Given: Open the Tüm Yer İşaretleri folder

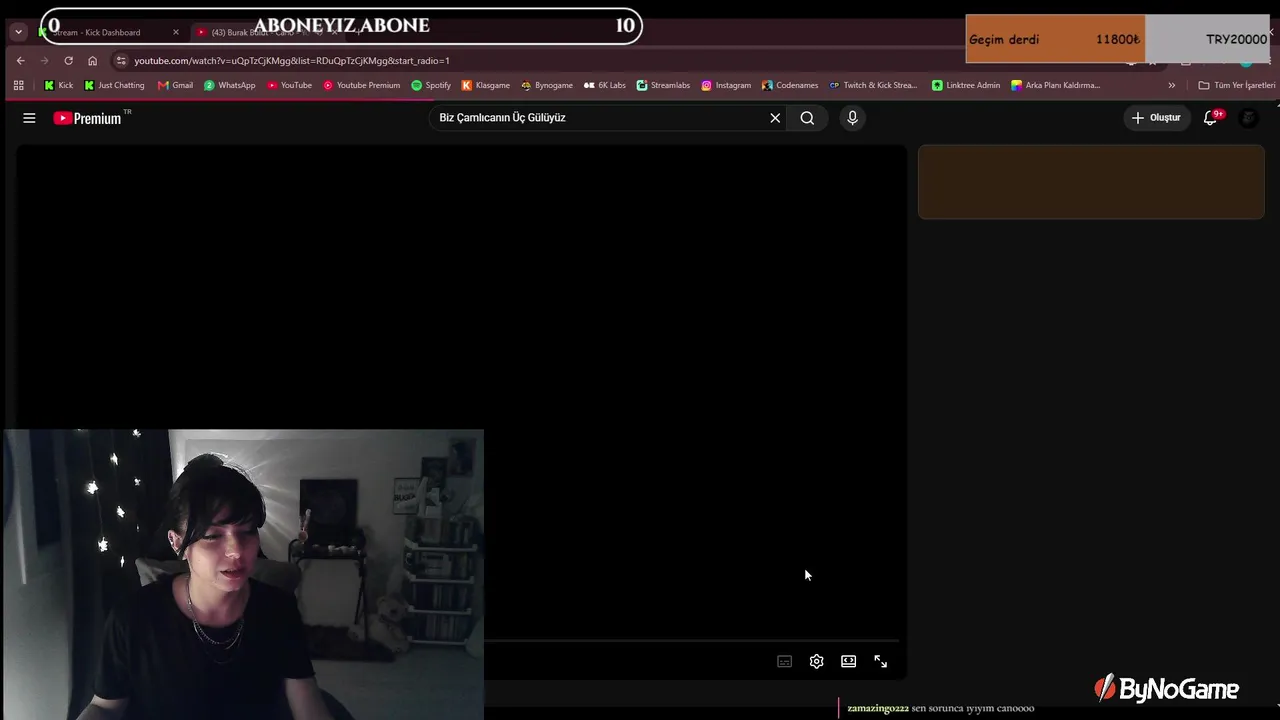Looking at the screenshot, I should pyautogui.click(x=1237, y=85).
